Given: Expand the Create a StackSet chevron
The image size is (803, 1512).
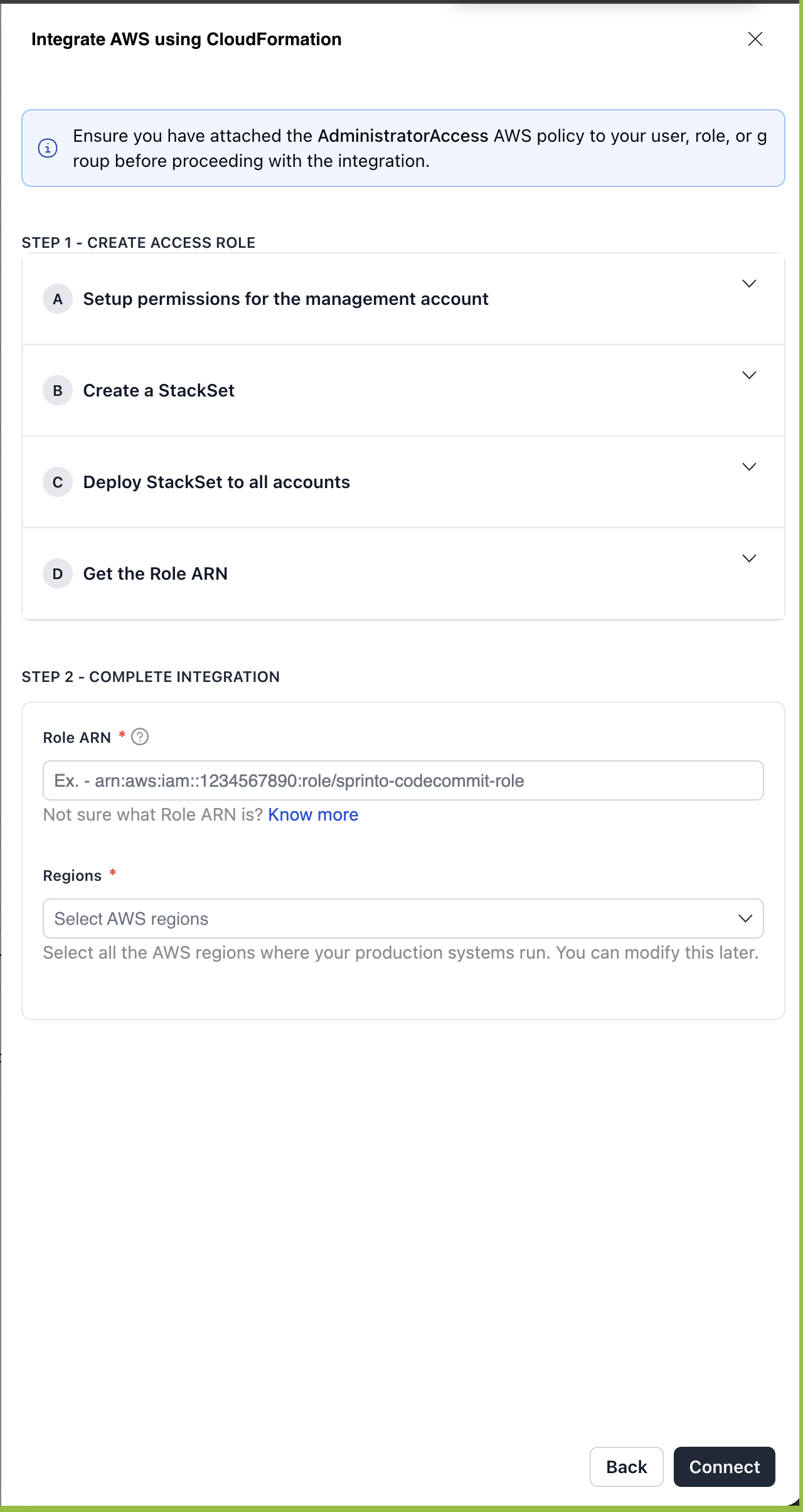Looking at the screenshot, I should click(x=749, y=375).
